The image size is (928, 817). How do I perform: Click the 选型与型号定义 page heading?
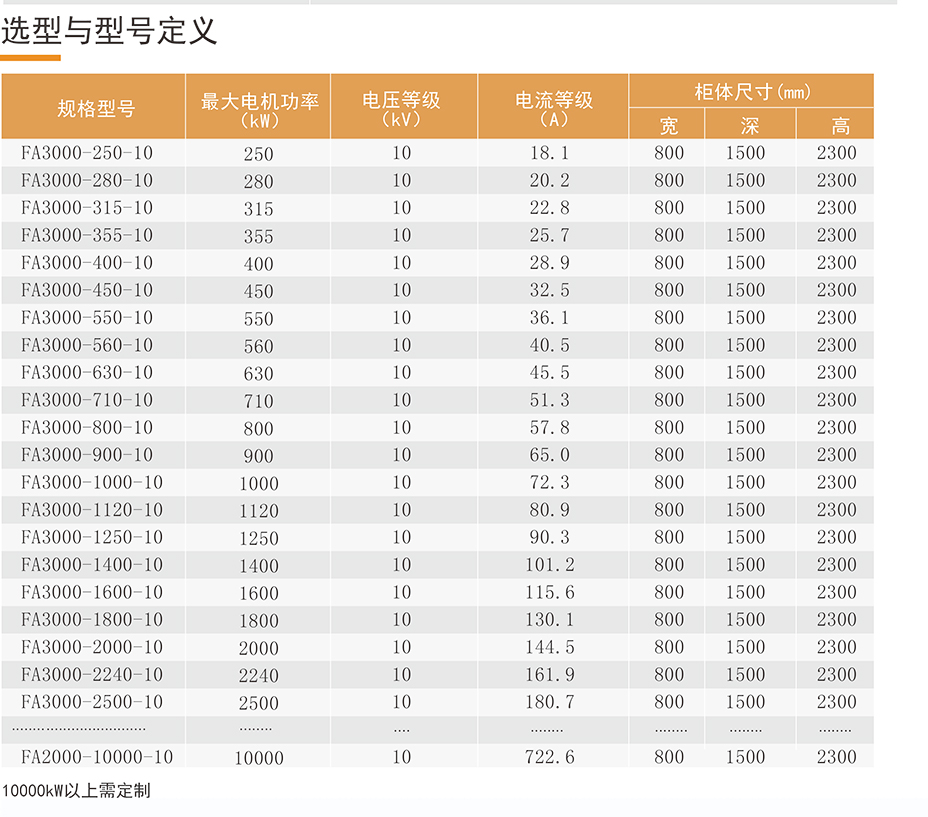[109, 30]
